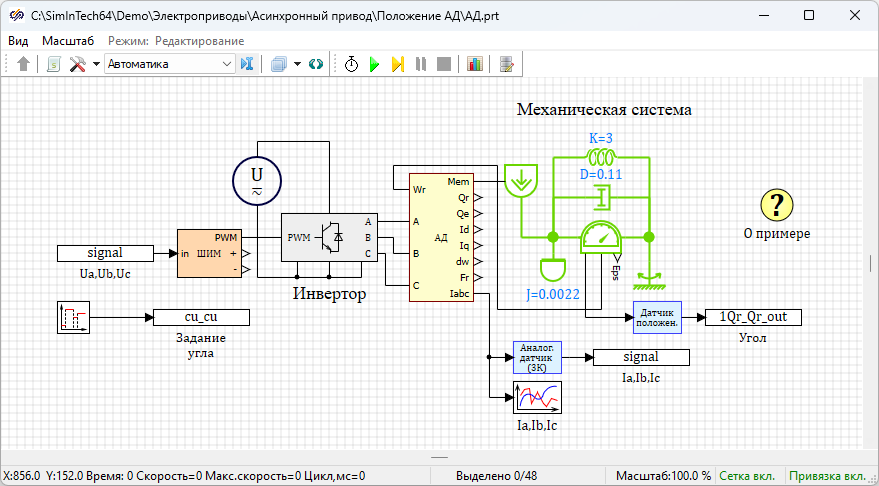The image size is (879, 486).
Task: Open the 'Вид' menu
Action: tap(18, 41)
